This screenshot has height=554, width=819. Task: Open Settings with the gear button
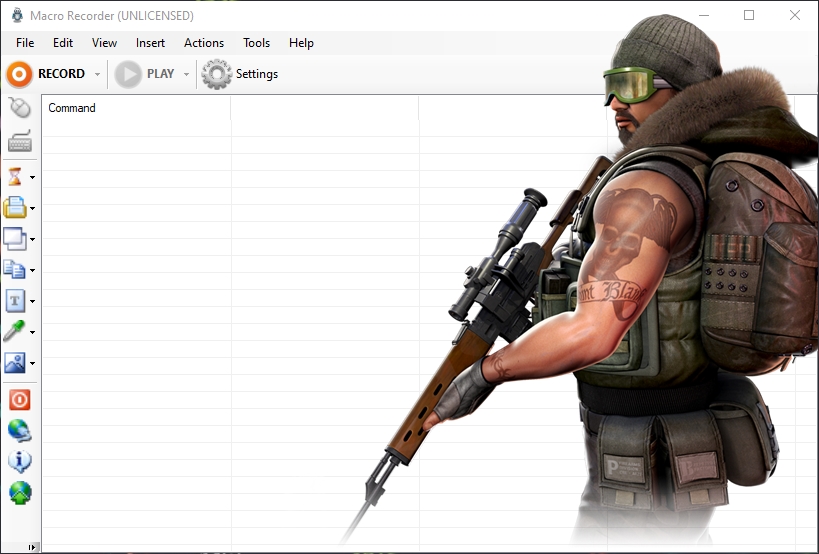click(x=240, y=74)
